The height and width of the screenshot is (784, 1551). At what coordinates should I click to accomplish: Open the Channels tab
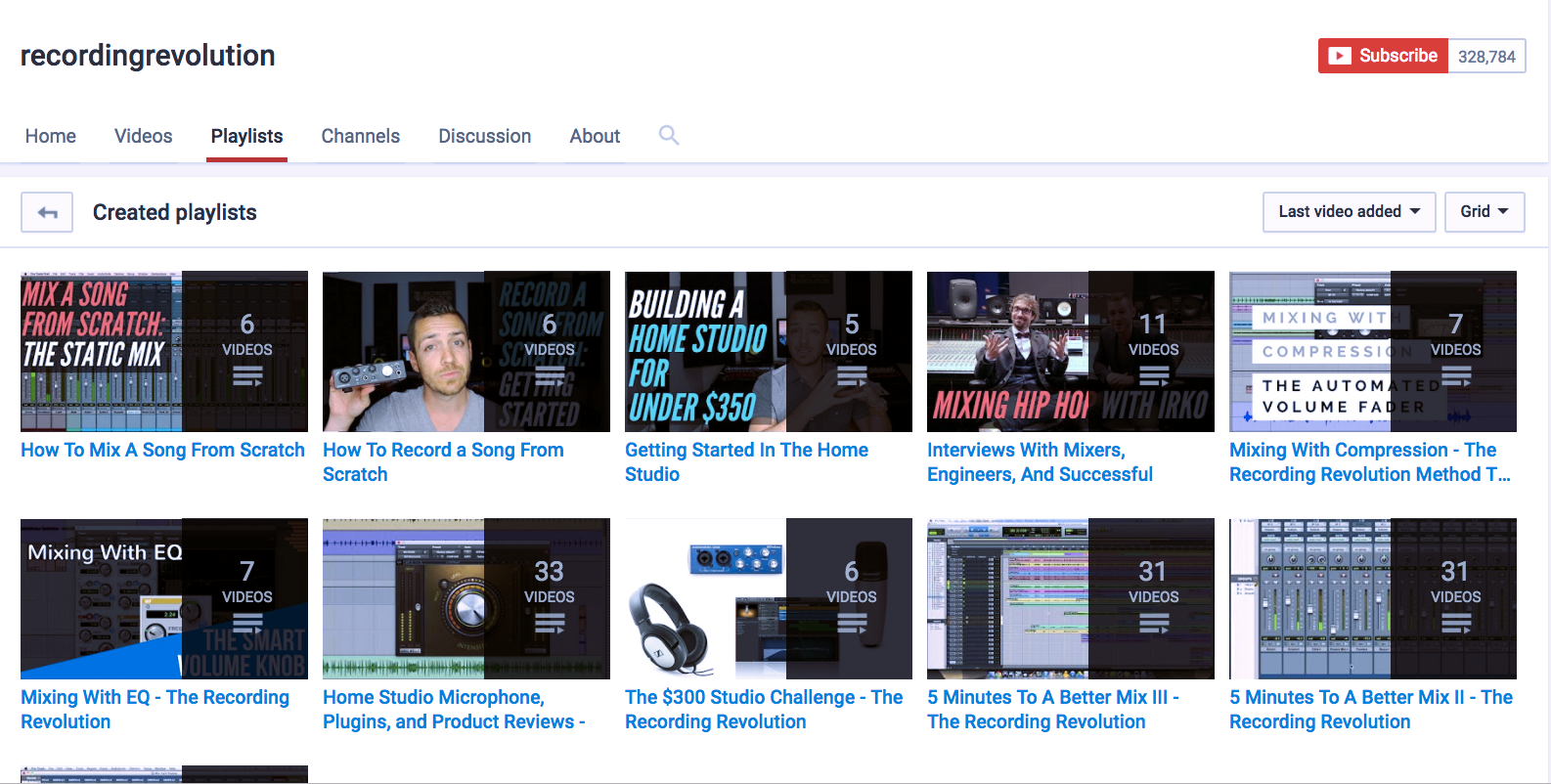click(361, 136)
